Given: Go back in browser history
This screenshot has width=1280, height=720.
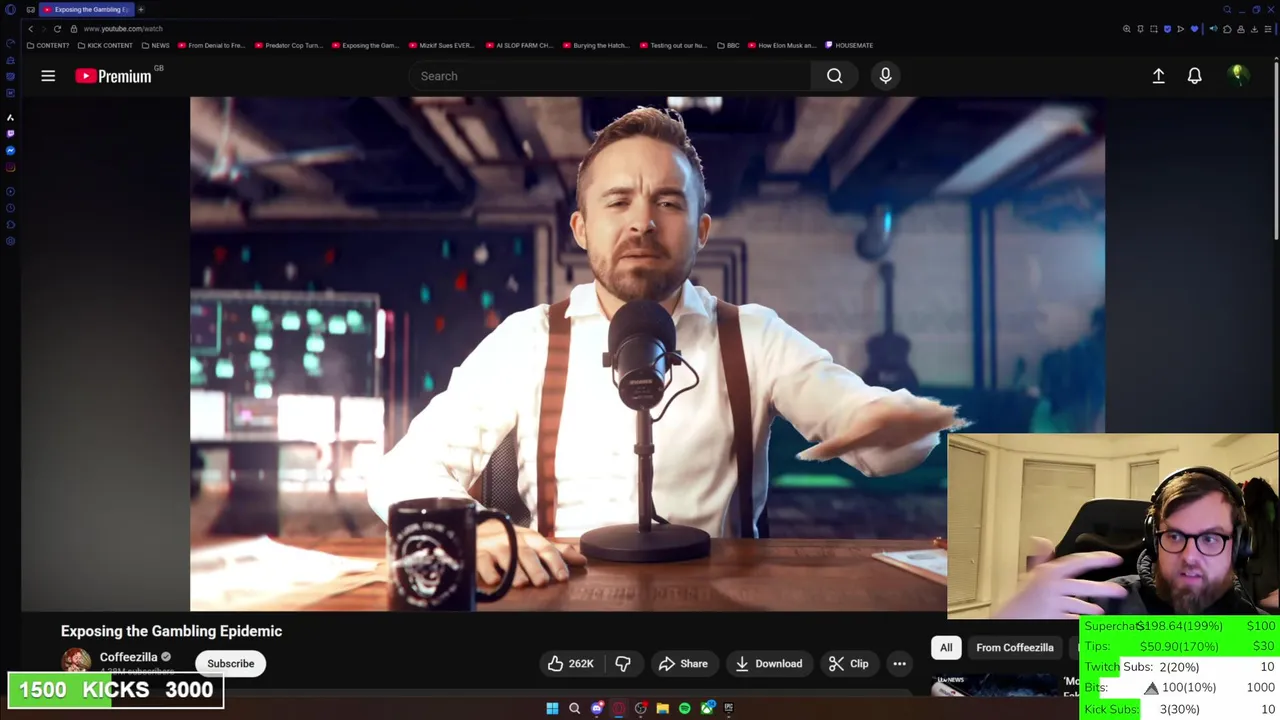Looking at the screenshot, I should tap(30, 29).
